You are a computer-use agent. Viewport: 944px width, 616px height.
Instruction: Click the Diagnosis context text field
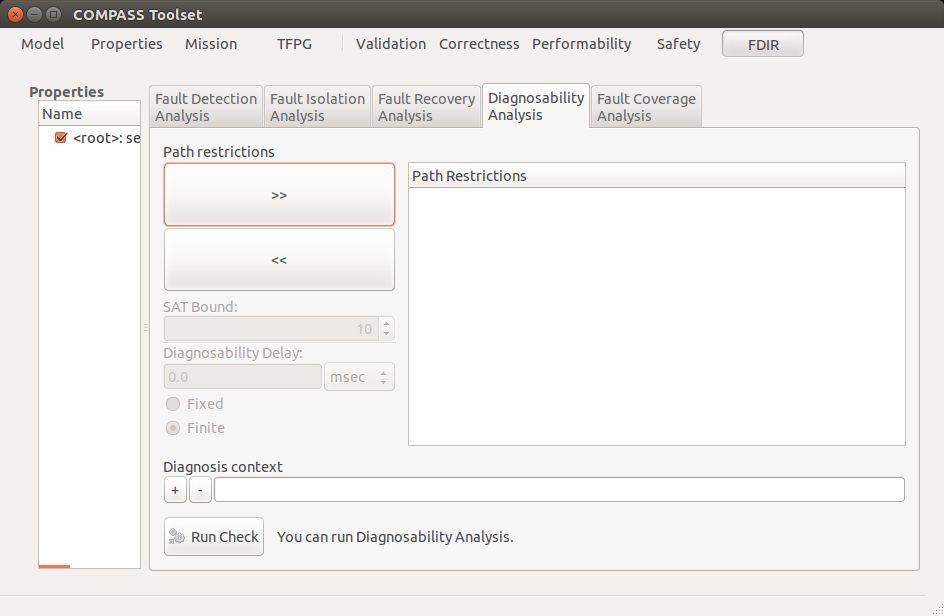pos(559,490)
